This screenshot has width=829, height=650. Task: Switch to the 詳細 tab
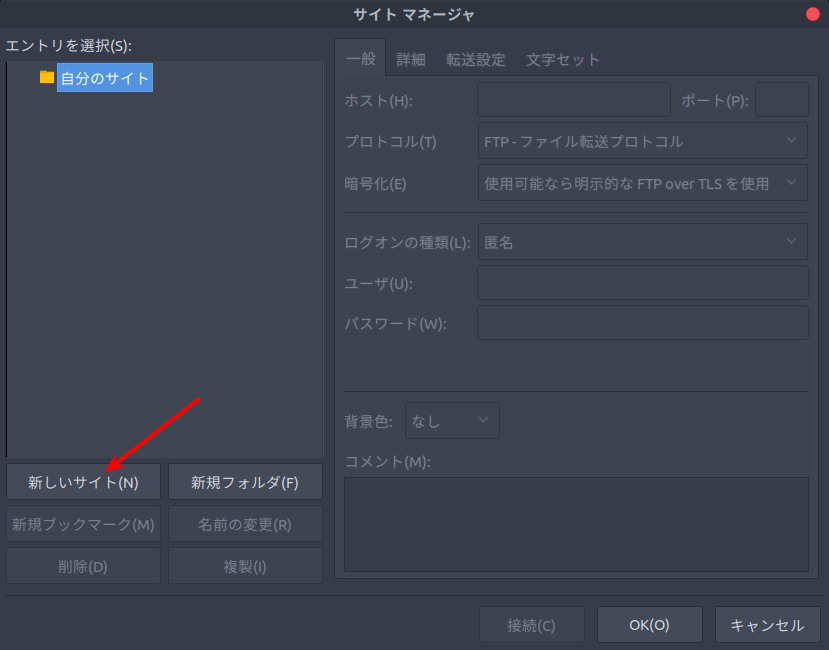pyautogui.click(x=410, y=58)
